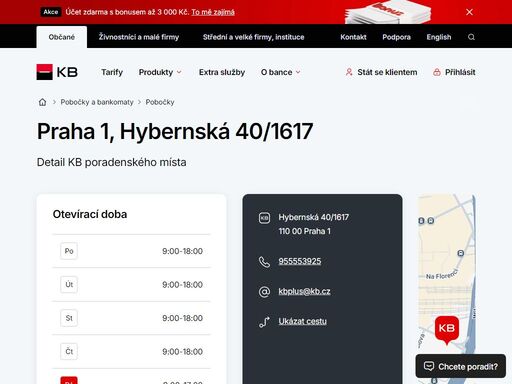Viewport: 512px width, 384px height.
Task: Click Stát se klientem
Action: [381, 72]
